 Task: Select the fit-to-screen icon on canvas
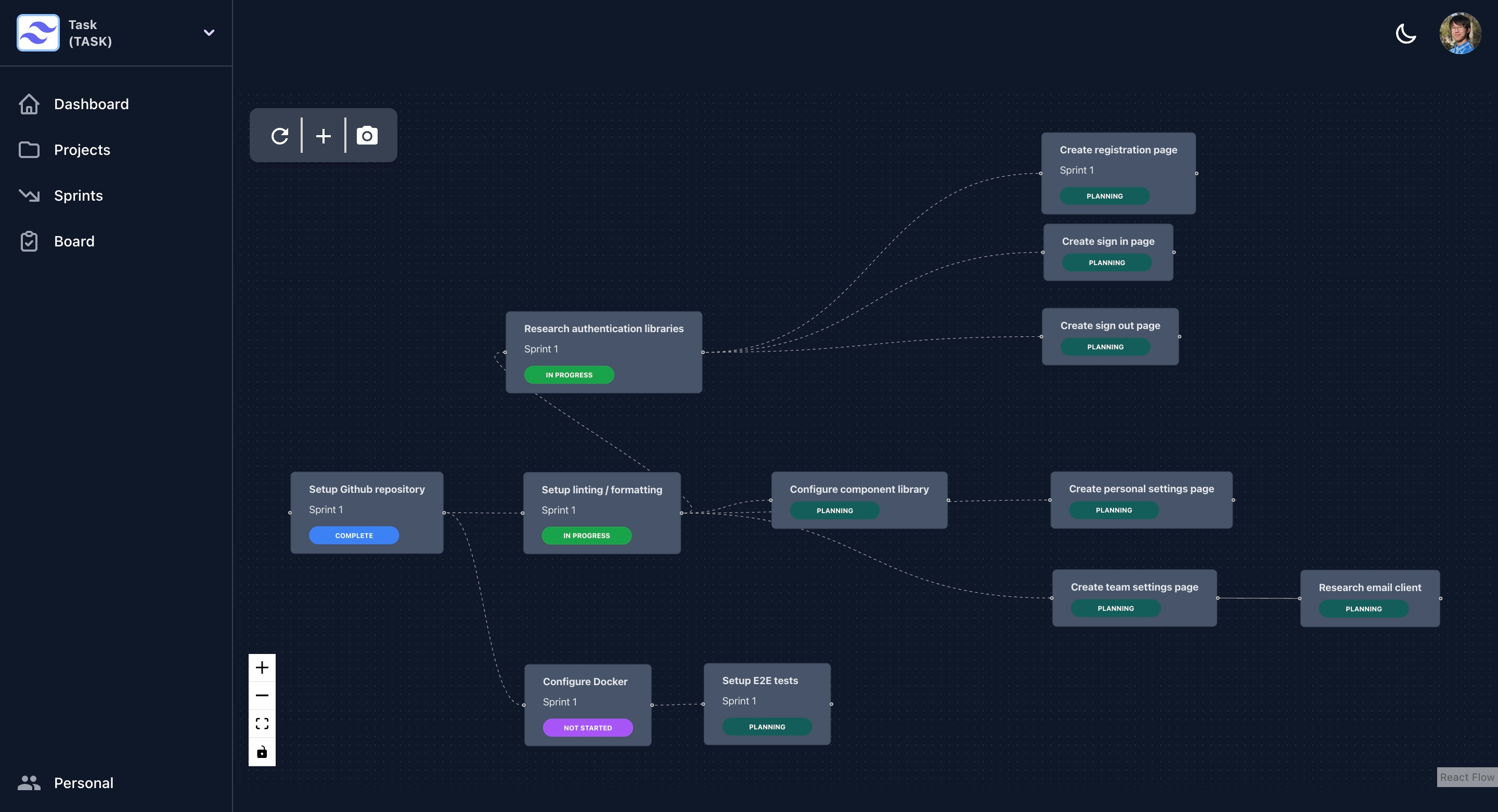pos(261,723)
